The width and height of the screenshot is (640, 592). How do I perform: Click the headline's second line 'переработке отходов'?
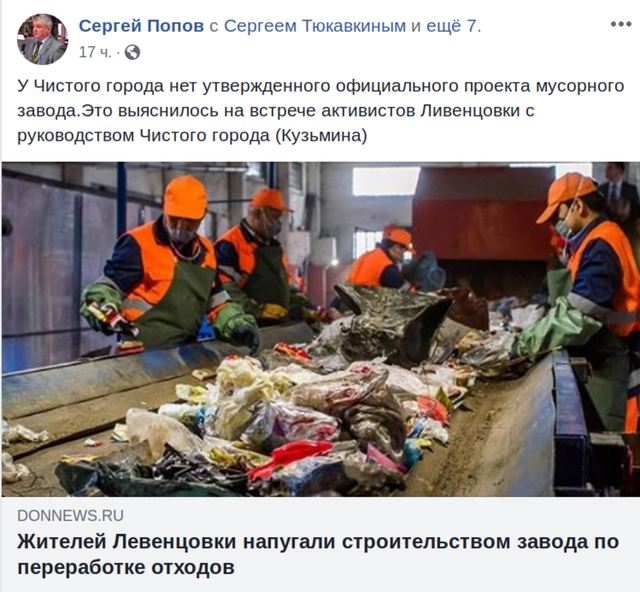126,567
